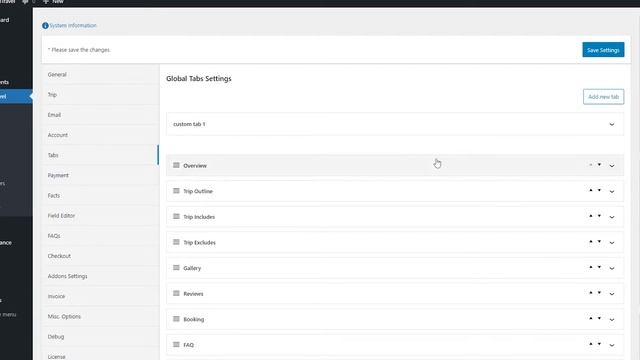Viewport: 640px width, 360px height.
Task: Grab the Overview row drag handle
Action: click(176, 165)
